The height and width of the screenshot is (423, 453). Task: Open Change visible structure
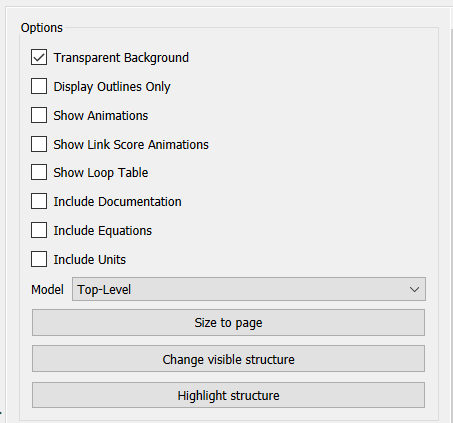point(228,359)
